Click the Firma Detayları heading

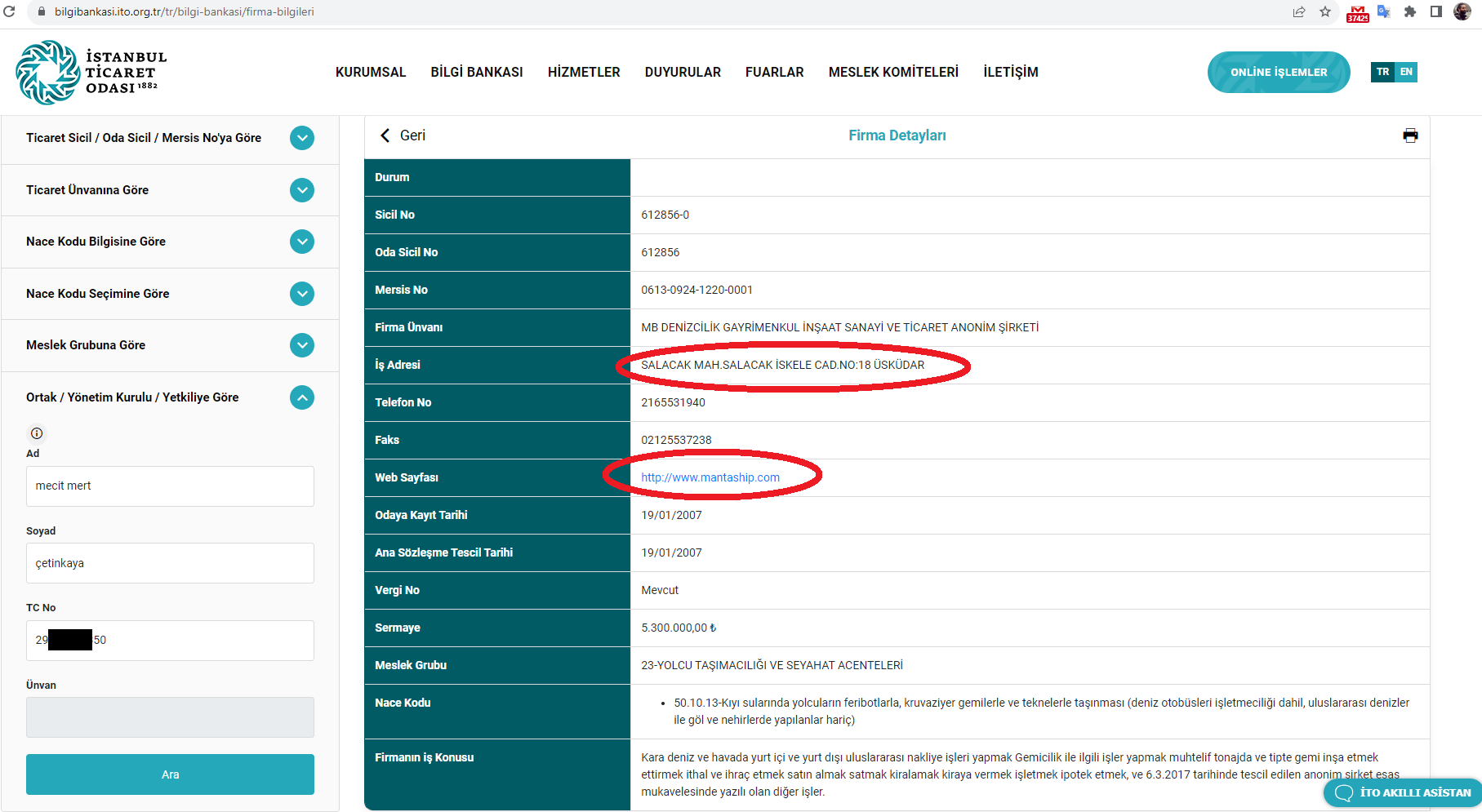point(897,135)
